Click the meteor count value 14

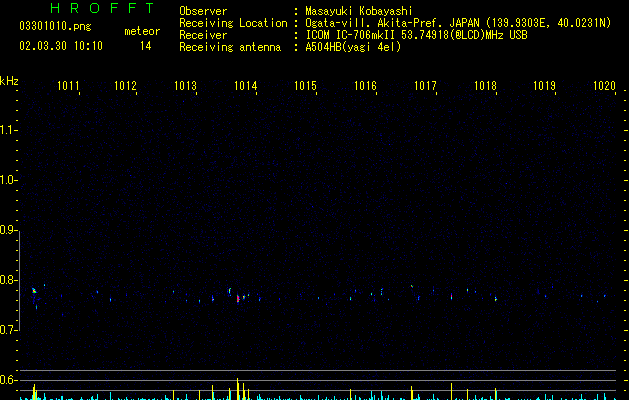pos(146,46)
